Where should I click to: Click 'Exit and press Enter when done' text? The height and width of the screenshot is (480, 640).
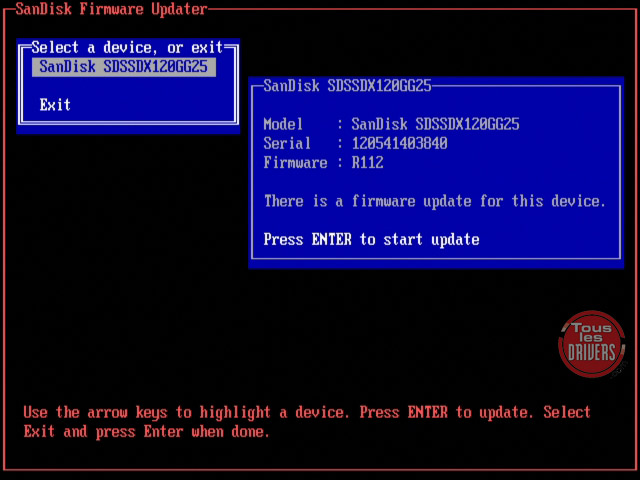click(147, 432)
